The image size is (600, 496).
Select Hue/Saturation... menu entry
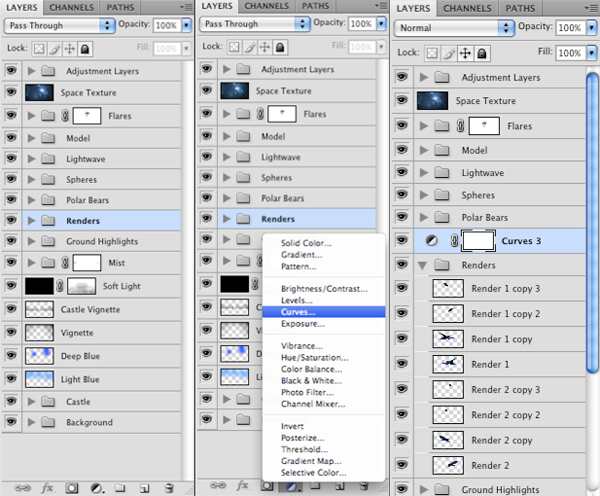(324, 357)
